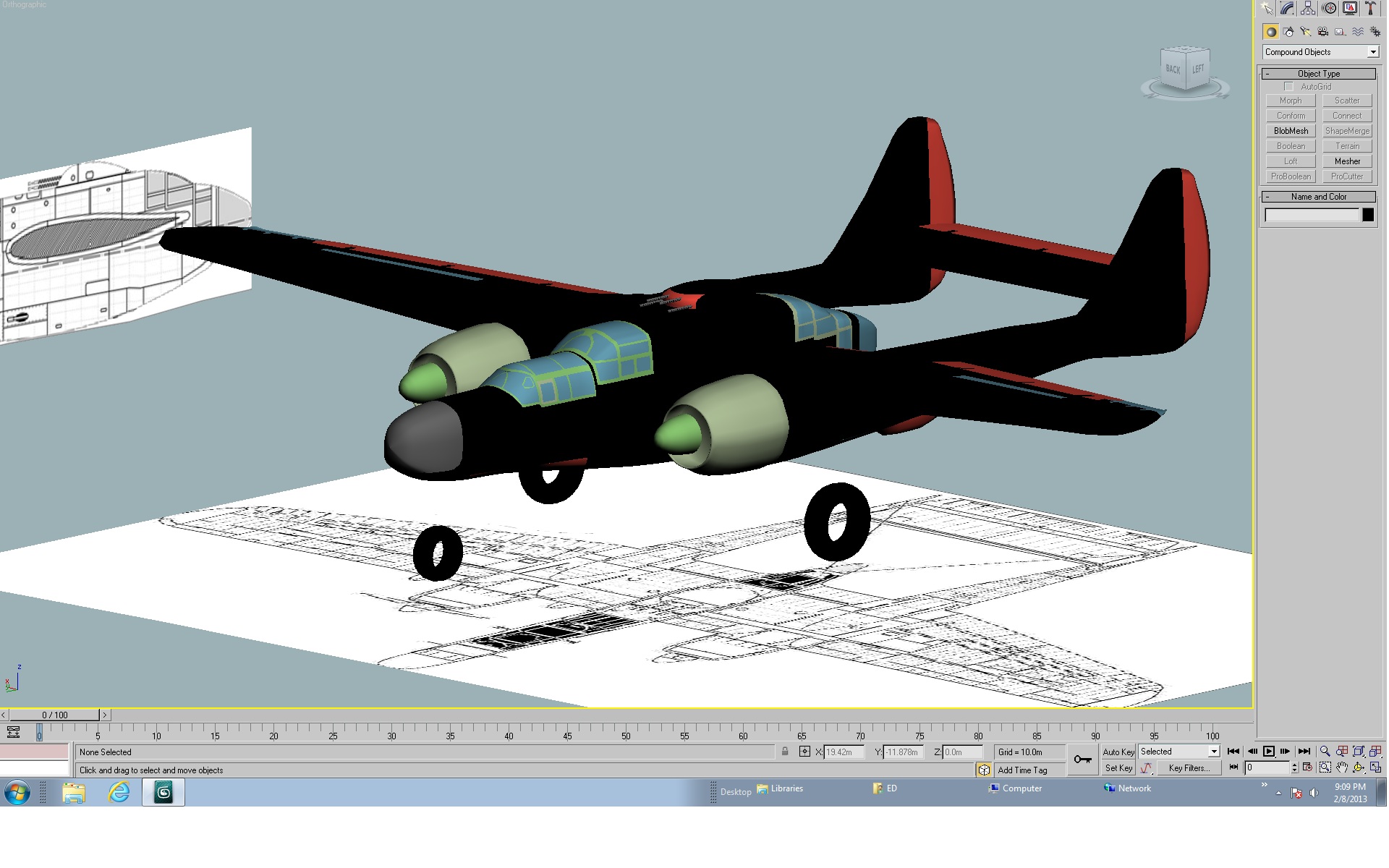Toggle the Auto Key mode

tap(1118, 752)
